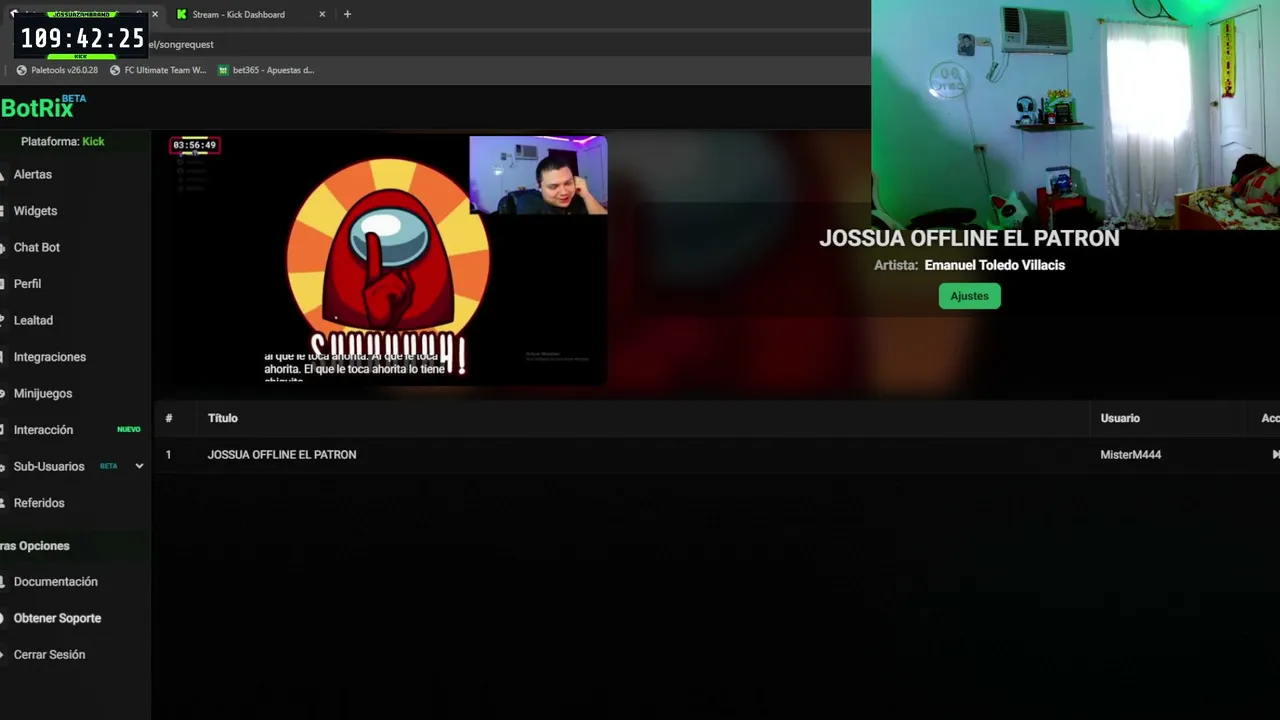Open the Documentación link

click(x=56, y=581)
